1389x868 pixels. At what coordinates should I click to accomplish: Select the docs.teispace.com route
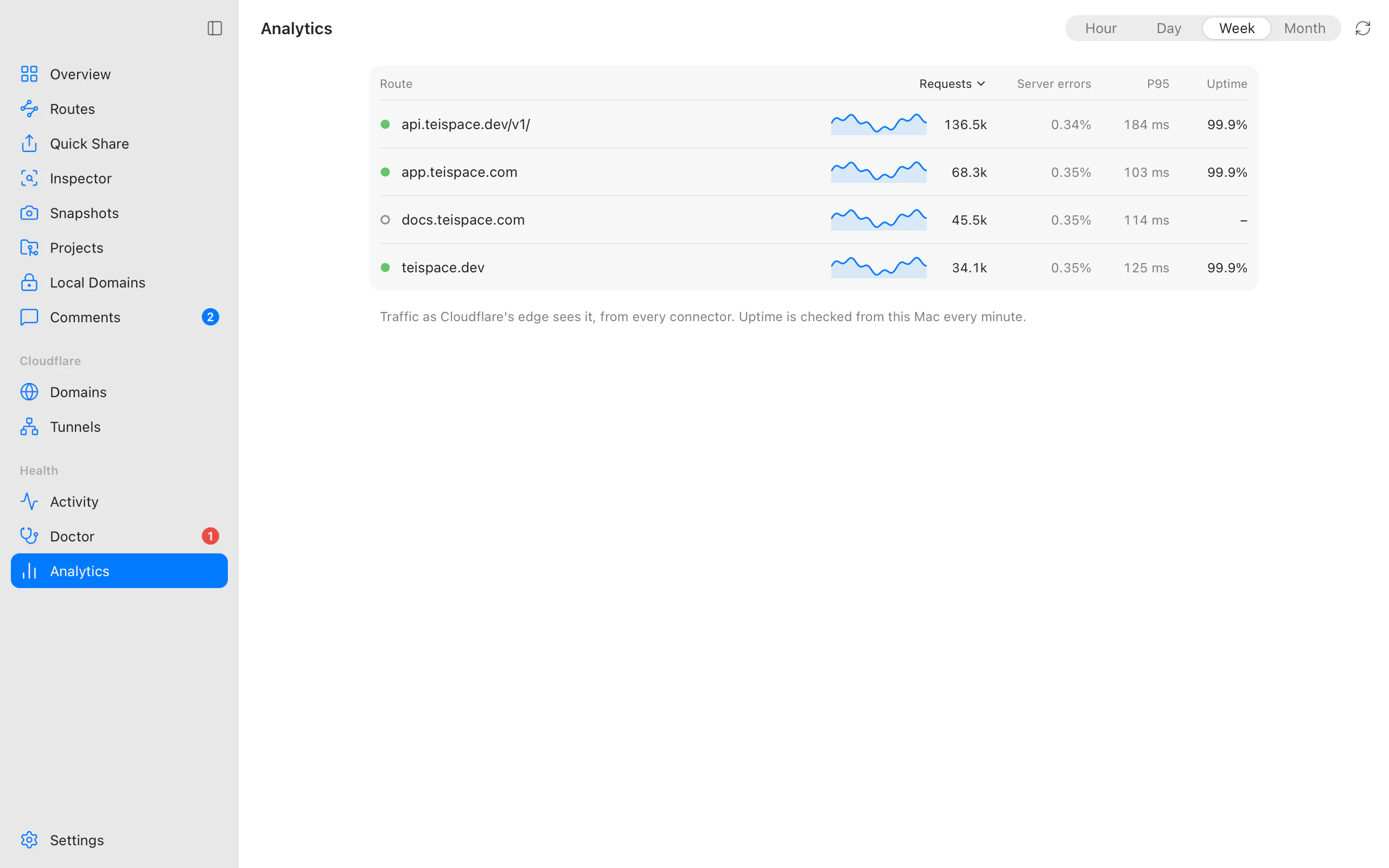[x=813, y=219]
